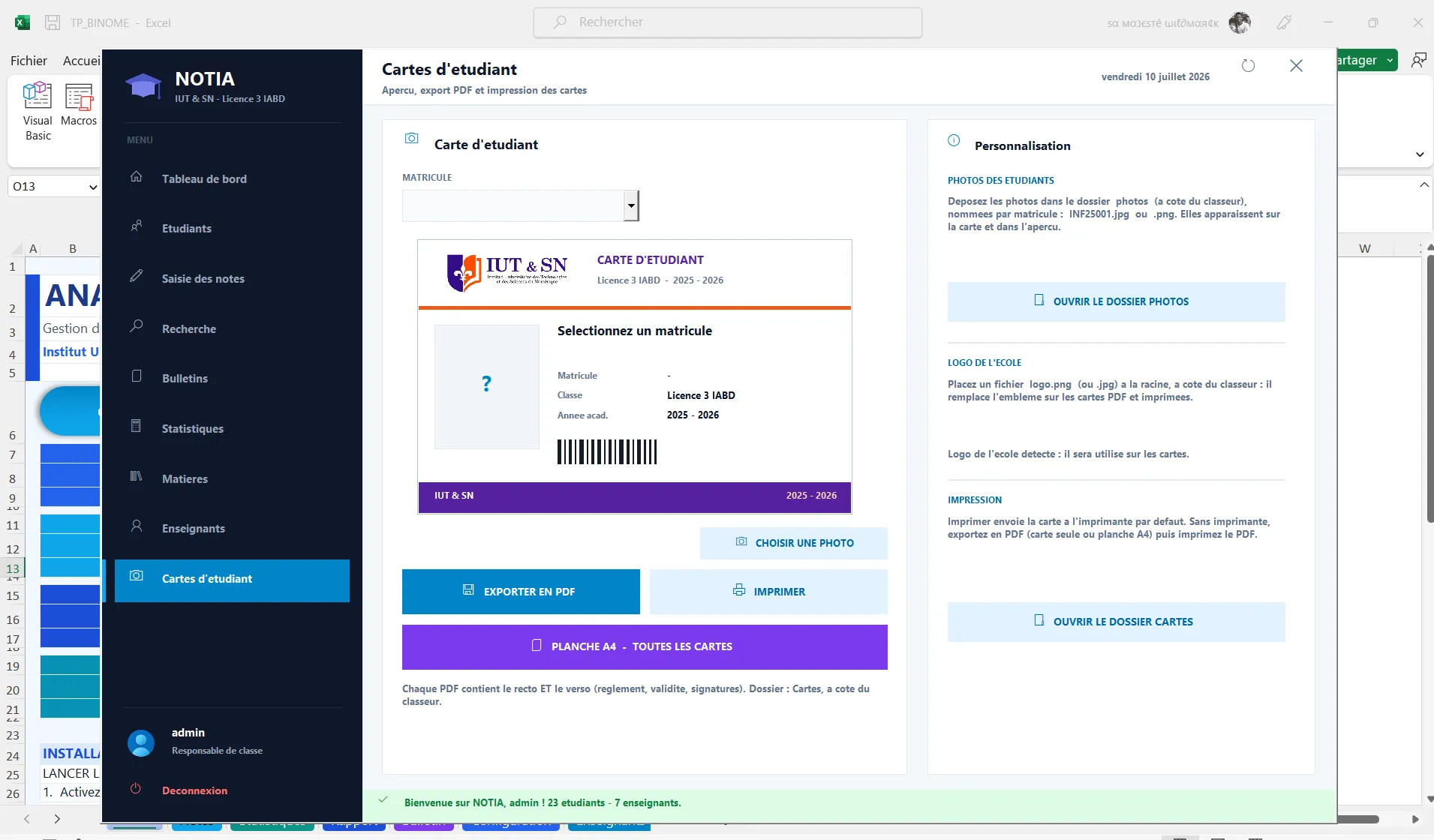Image resolution: width=1434 pixels, height=840 pixels.
Task: Click the magnifier icon beside Recherche
Action: click(136, 326)
